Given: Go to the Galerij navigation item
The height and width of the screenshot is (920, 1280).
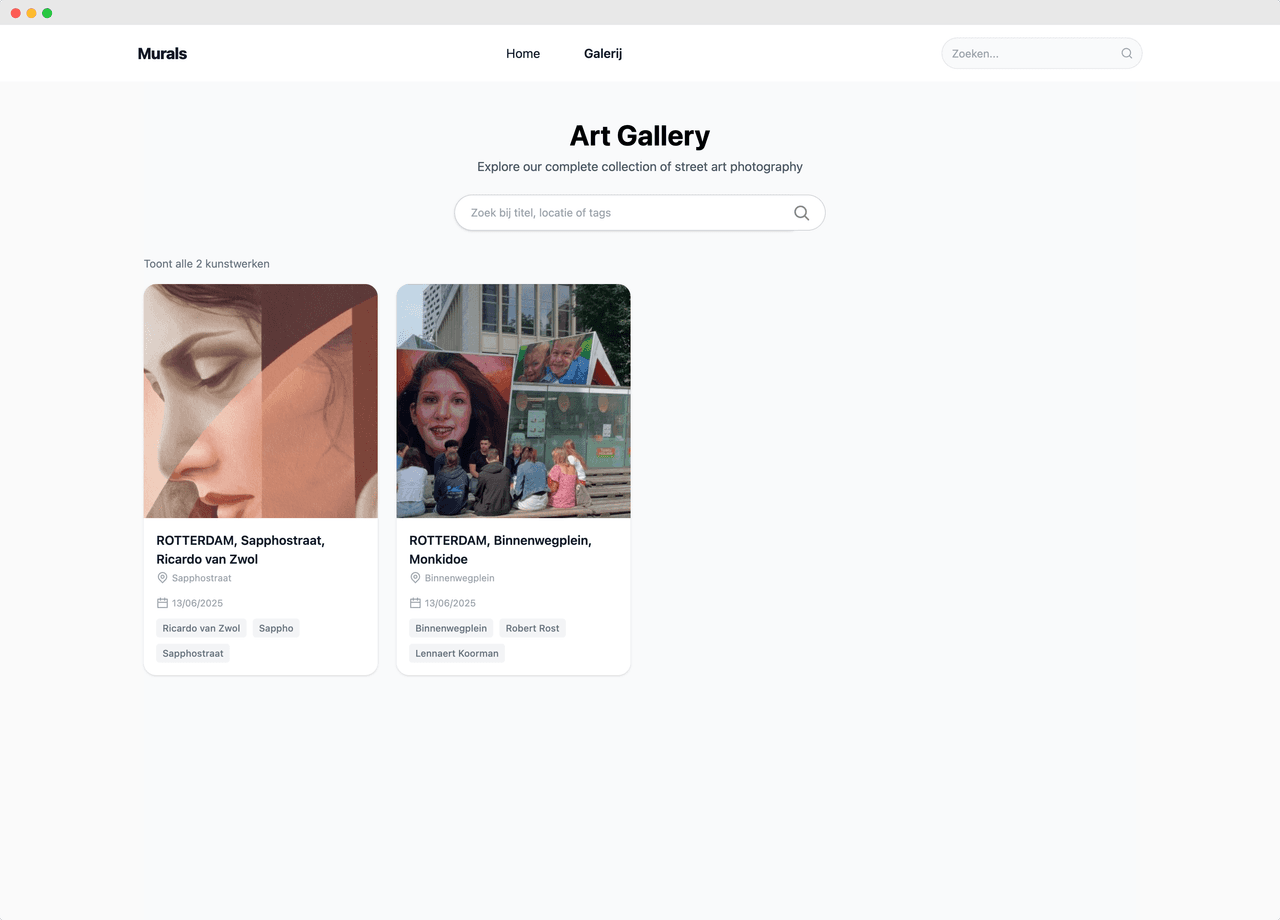Looking at the screenshot, I should [x=603, y=54].
